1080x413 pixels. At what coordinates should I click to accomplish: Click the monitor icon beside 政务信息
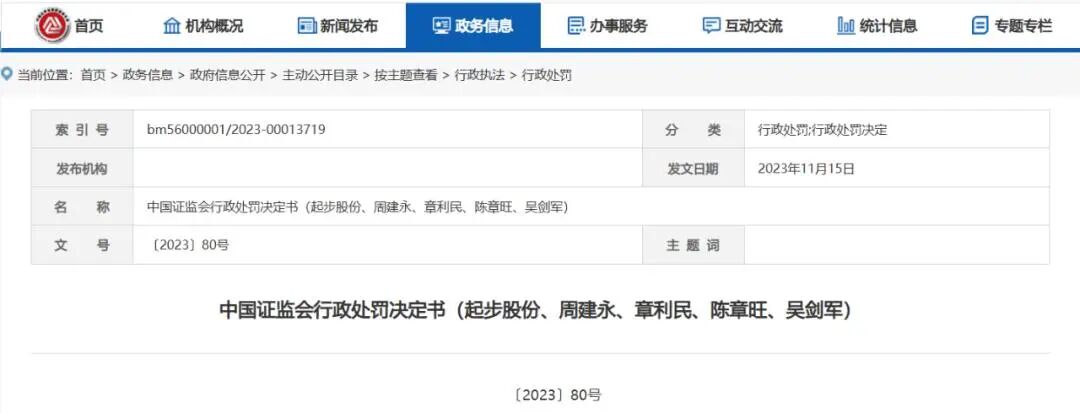tap(442, 26)
